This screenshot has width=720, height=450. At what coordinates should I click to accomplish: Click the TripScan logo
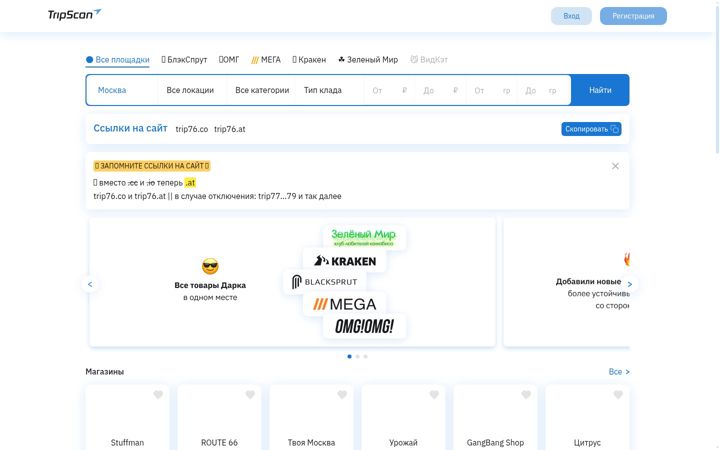74,15
